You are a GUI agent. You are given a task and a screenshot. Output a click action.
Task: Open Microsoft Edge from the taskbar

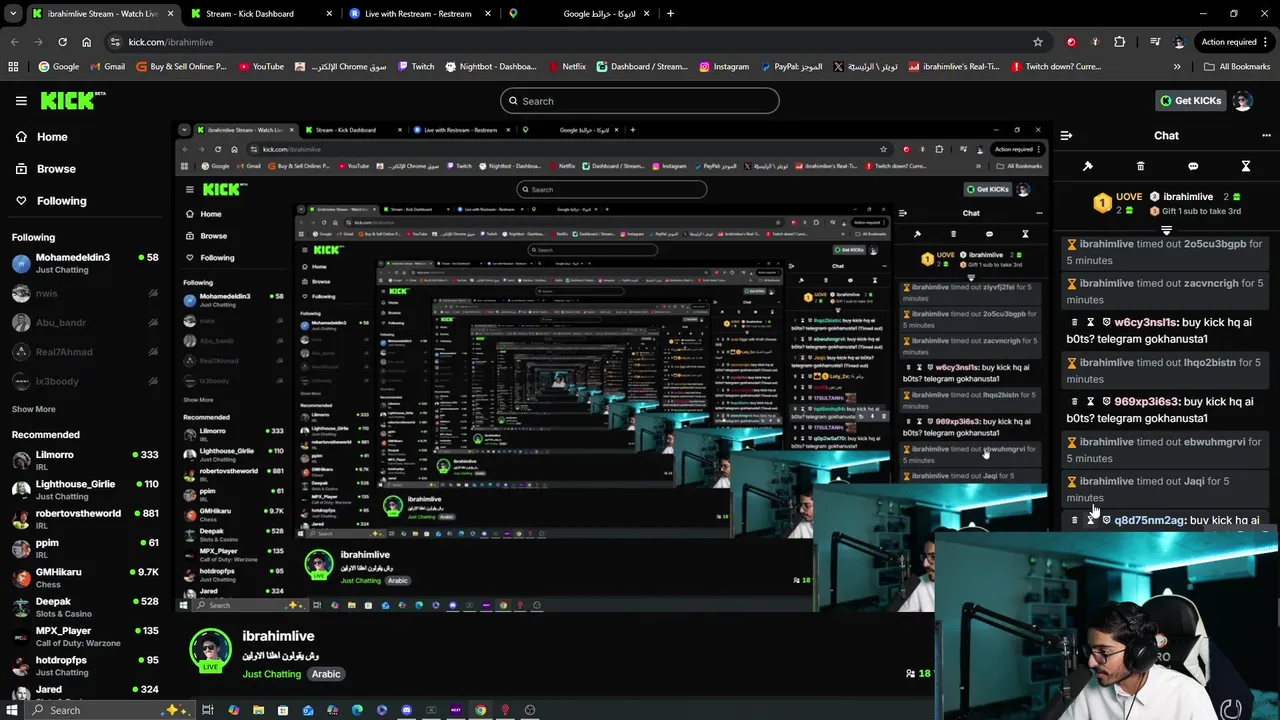[x=357, y=710]
